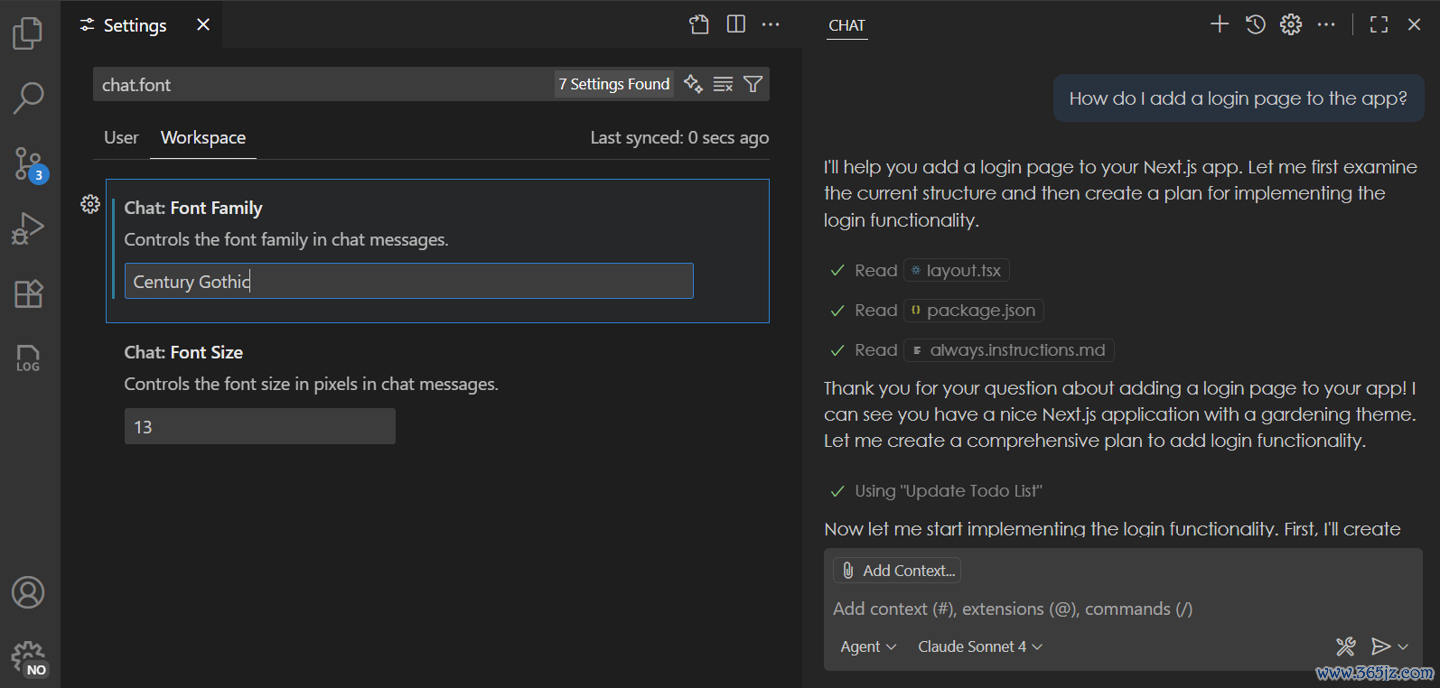Configure tools in the chat input
Image resolution: width=1440 pixels, height=688 pixels.
1346,647
